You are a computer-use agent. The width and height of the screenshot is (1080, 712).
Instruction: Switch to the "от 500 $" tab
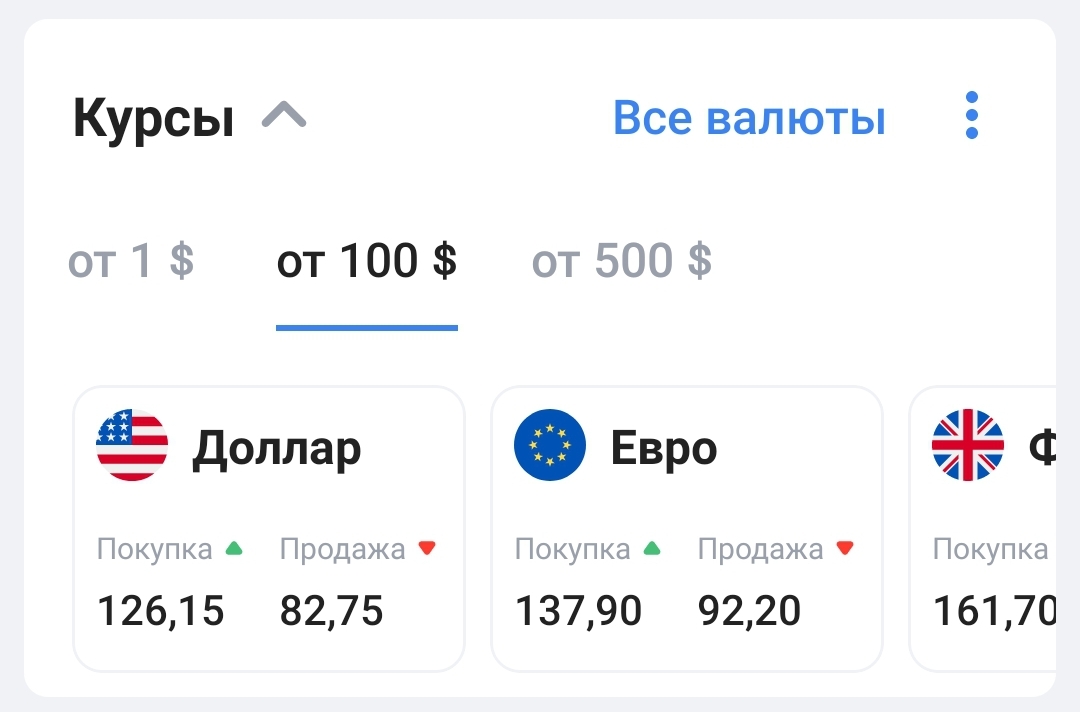622,262
